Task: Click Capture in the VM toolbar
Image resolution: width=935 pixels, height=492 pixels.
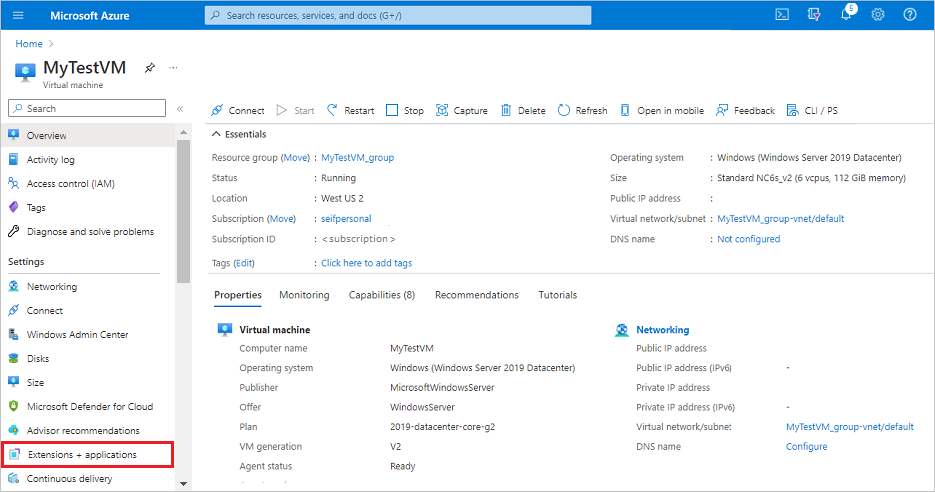Action: click(x=462, y=111)
